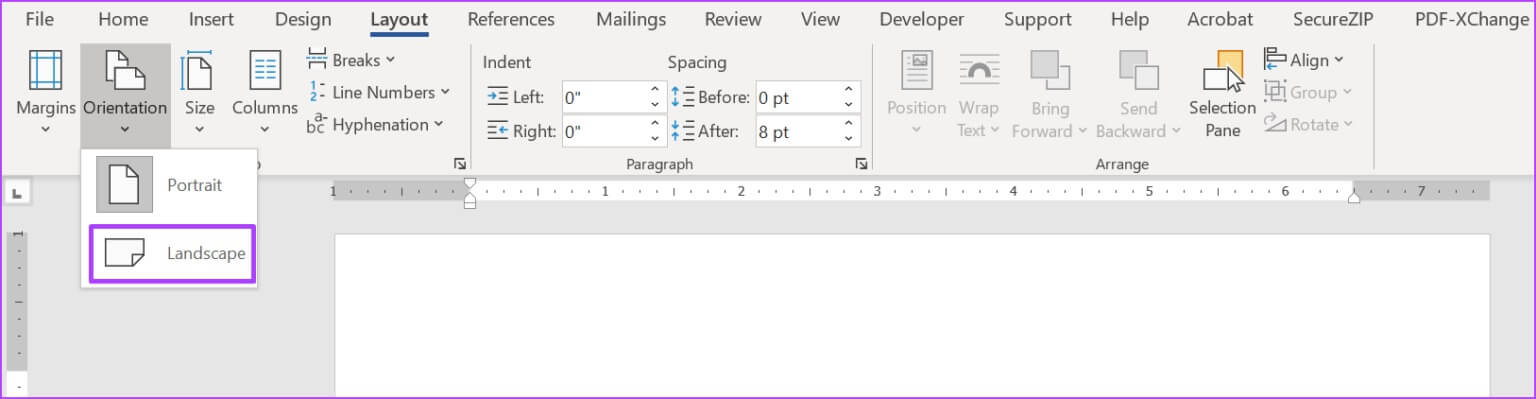Open the Paragraph dialog launcher
This screenshot has width=1536, height=399.
[x=861, y=163]
